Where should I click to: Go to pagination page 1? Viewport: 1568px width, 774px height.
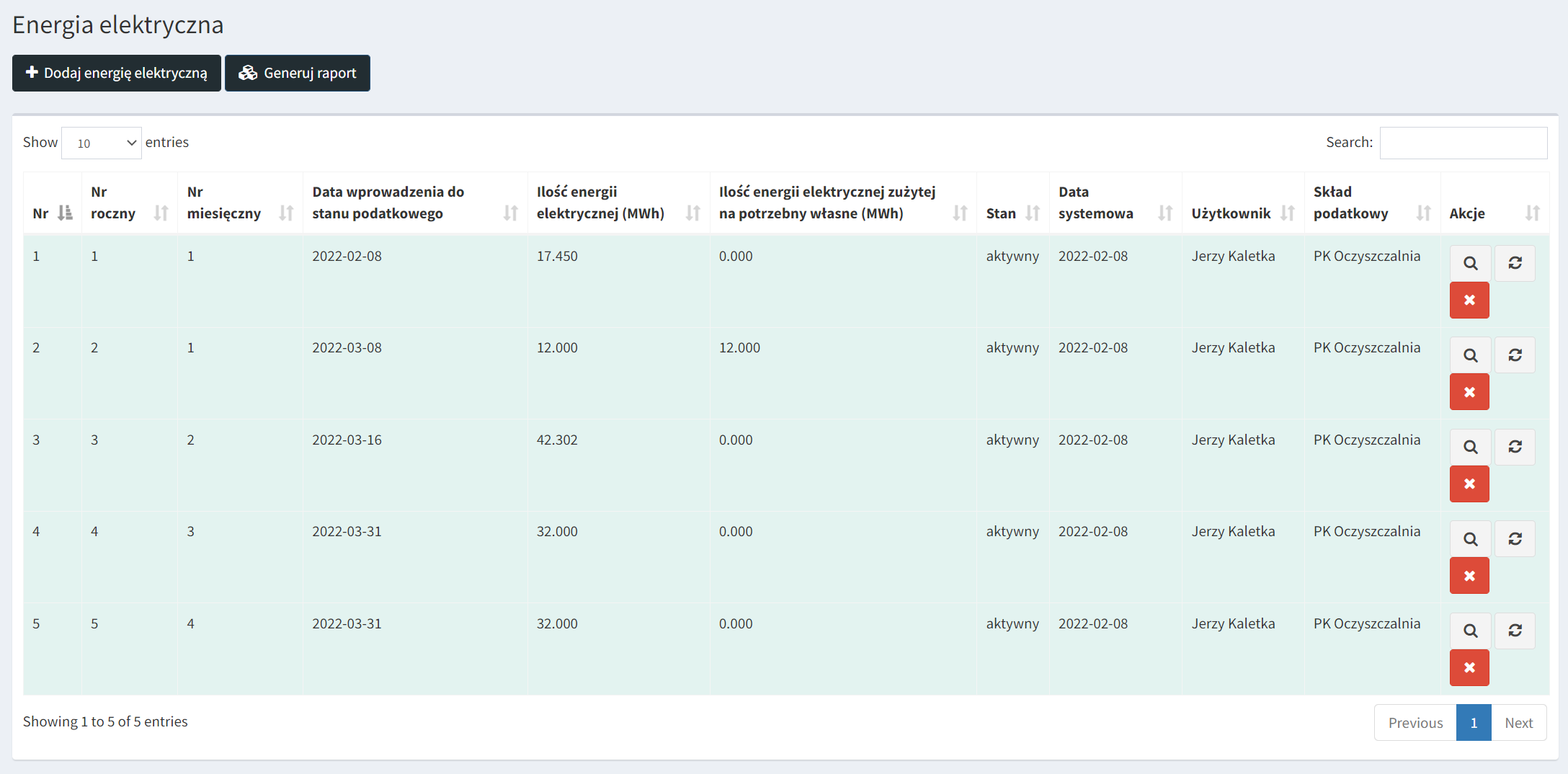coord(1474,723)
